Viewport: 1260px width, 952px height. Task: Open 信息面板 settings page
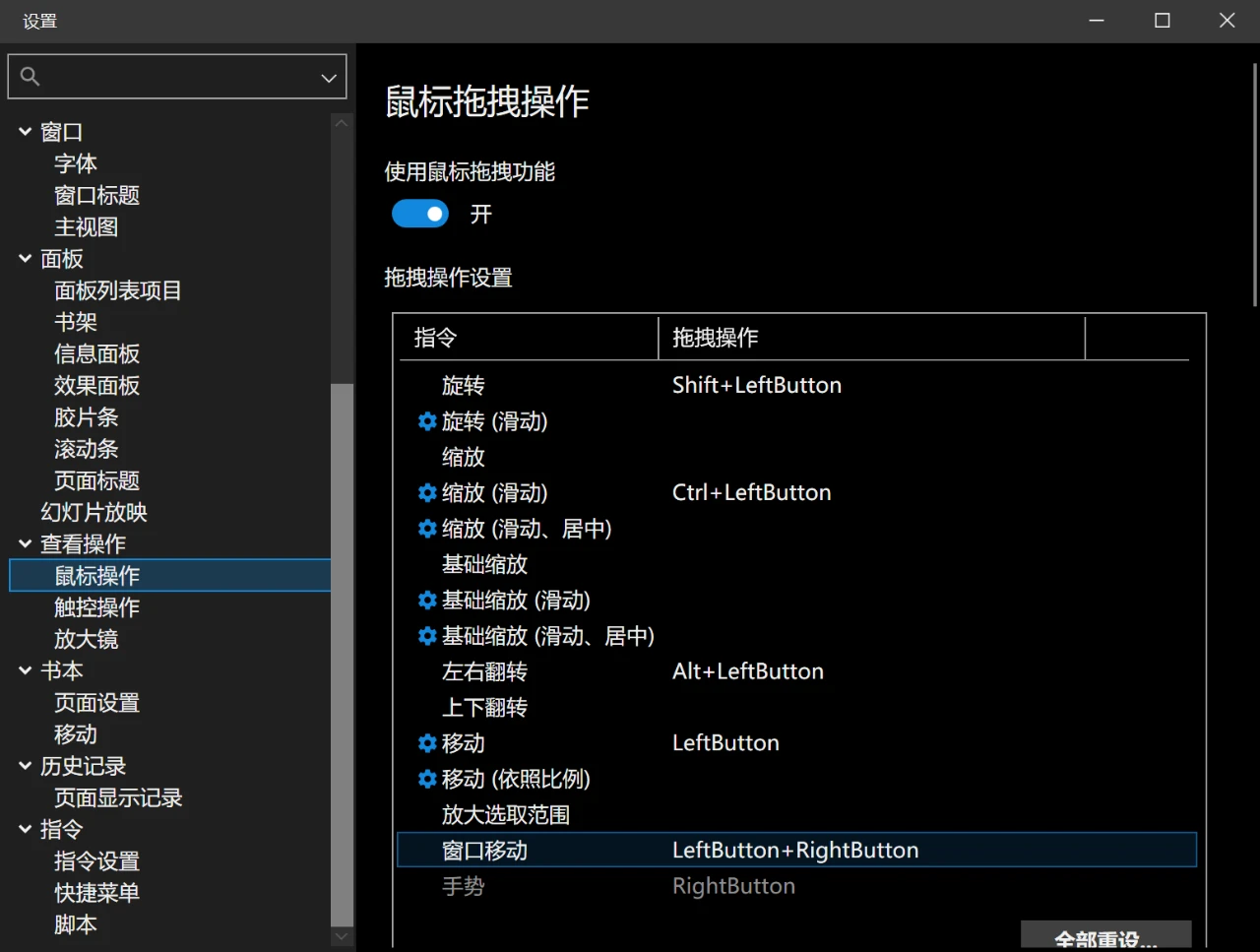click(x=96, y=353)
